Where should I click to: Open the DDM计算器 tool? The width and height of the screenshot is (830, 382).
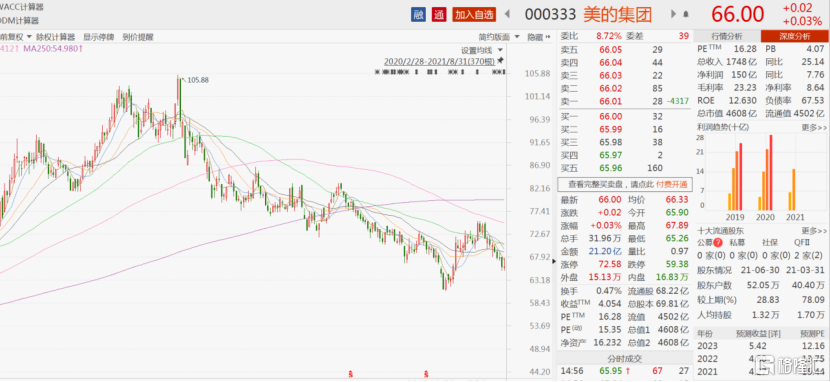[20, 21]
